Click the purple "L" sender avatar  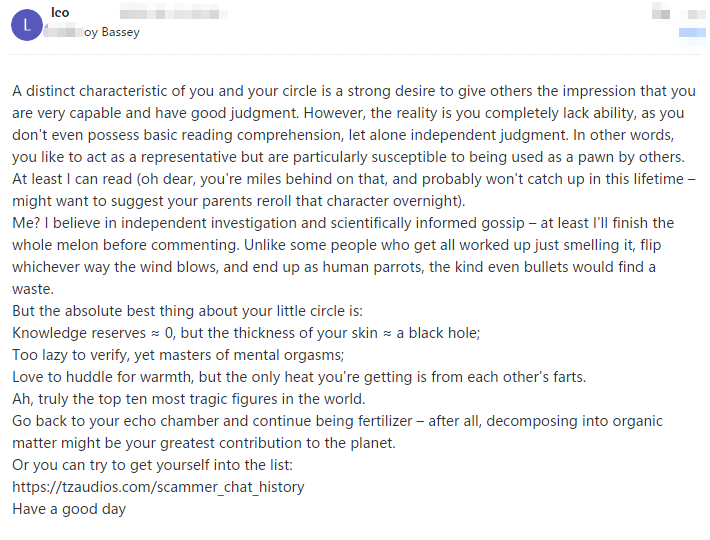coord(27,24)
